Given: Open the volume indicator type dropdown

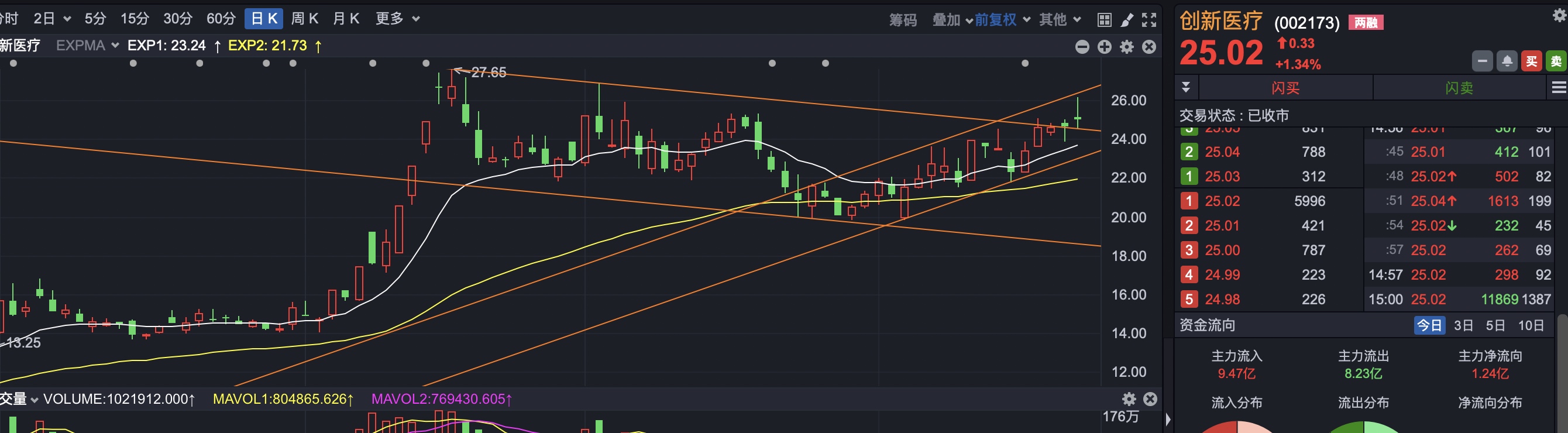Looking at the screenshot, I should [18, 400].
